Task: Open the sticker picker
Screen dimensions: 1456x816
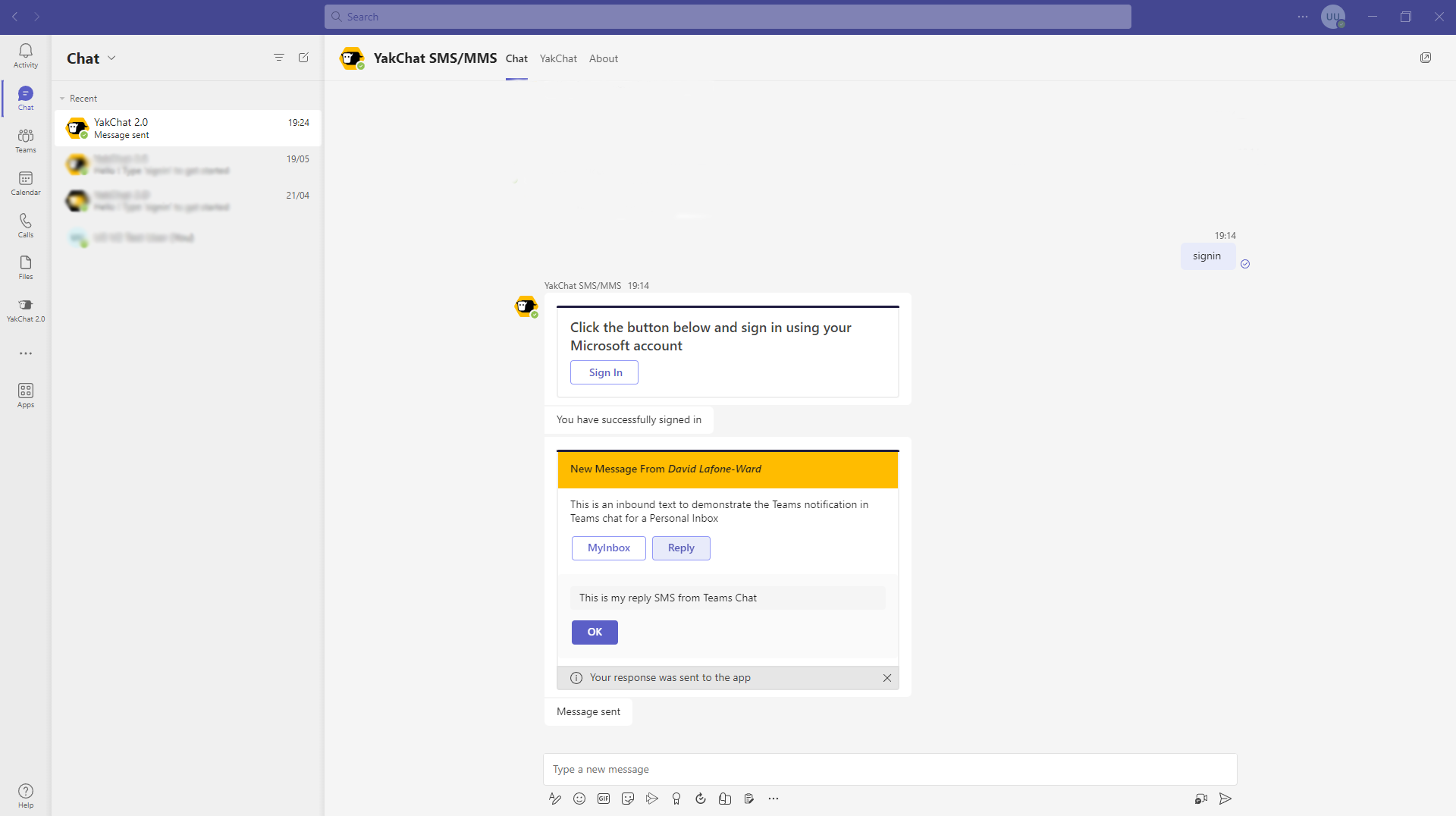Action: 628,799
